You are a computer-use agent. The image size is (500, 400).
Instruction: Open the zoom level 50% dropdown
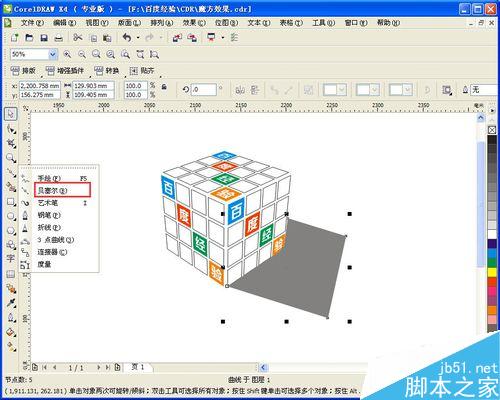[53, 54]
